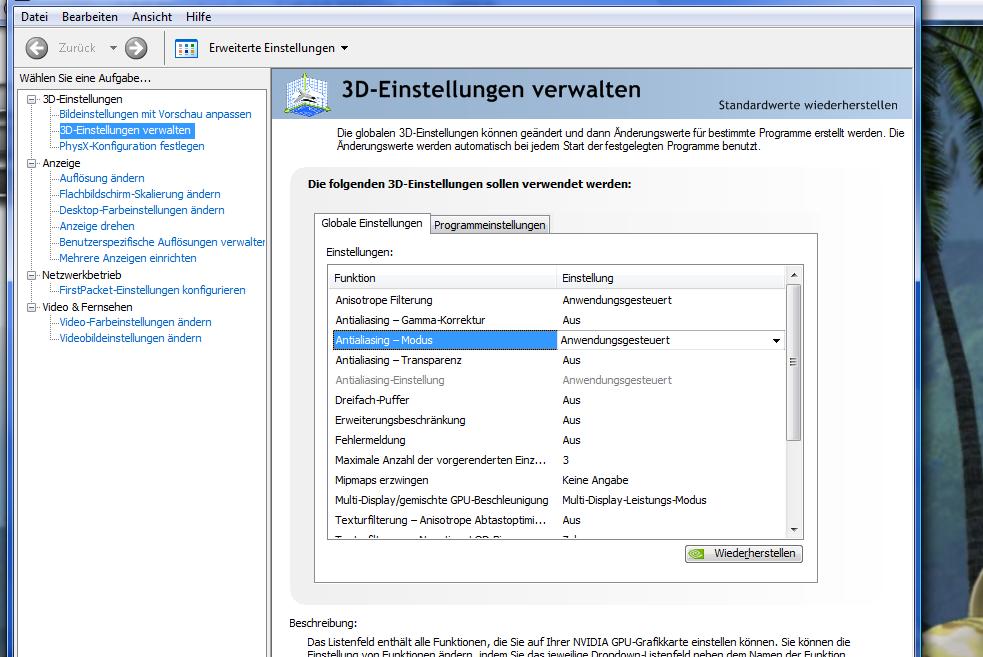Open Desktop-Farbeinstellungen ändern task
Screen dimensions: 983x657
click(x=142, y=210)
